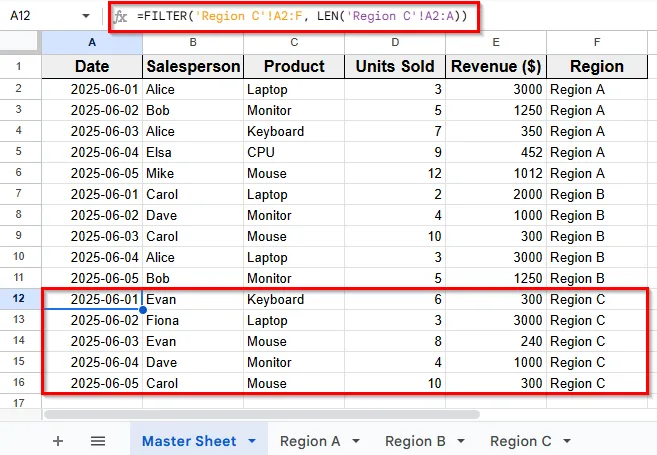Click the Region header cell
Screen dimensions: 657x455
point(597,66)
